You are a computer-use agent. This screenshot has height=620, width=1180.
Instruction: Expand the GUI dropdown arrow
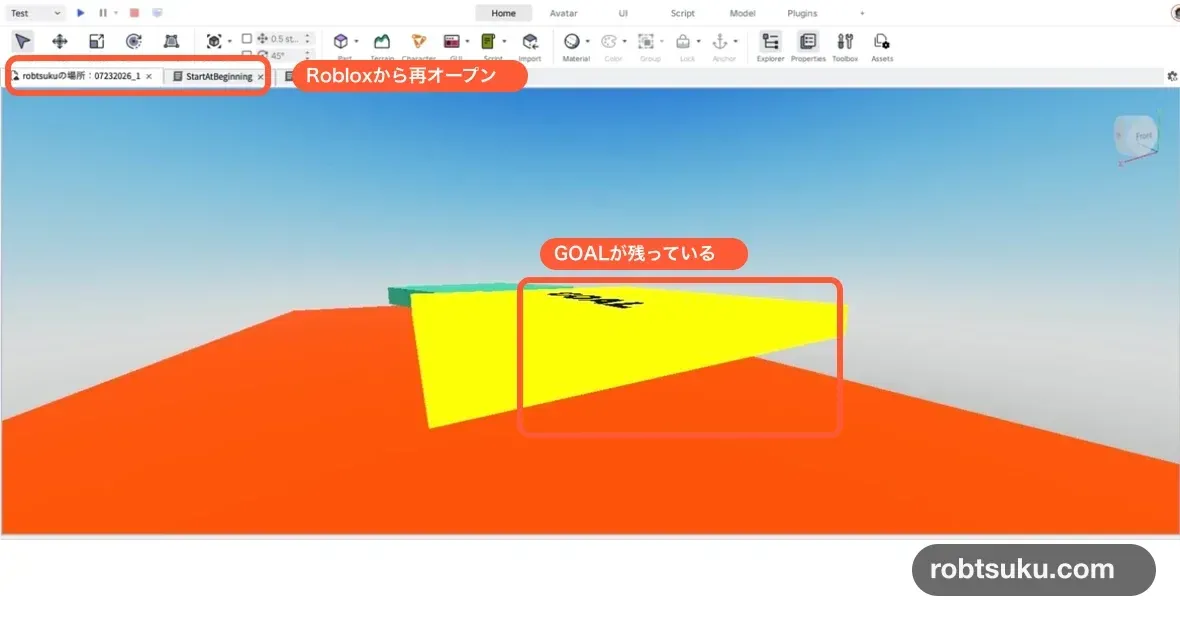(x=467, y=41)
